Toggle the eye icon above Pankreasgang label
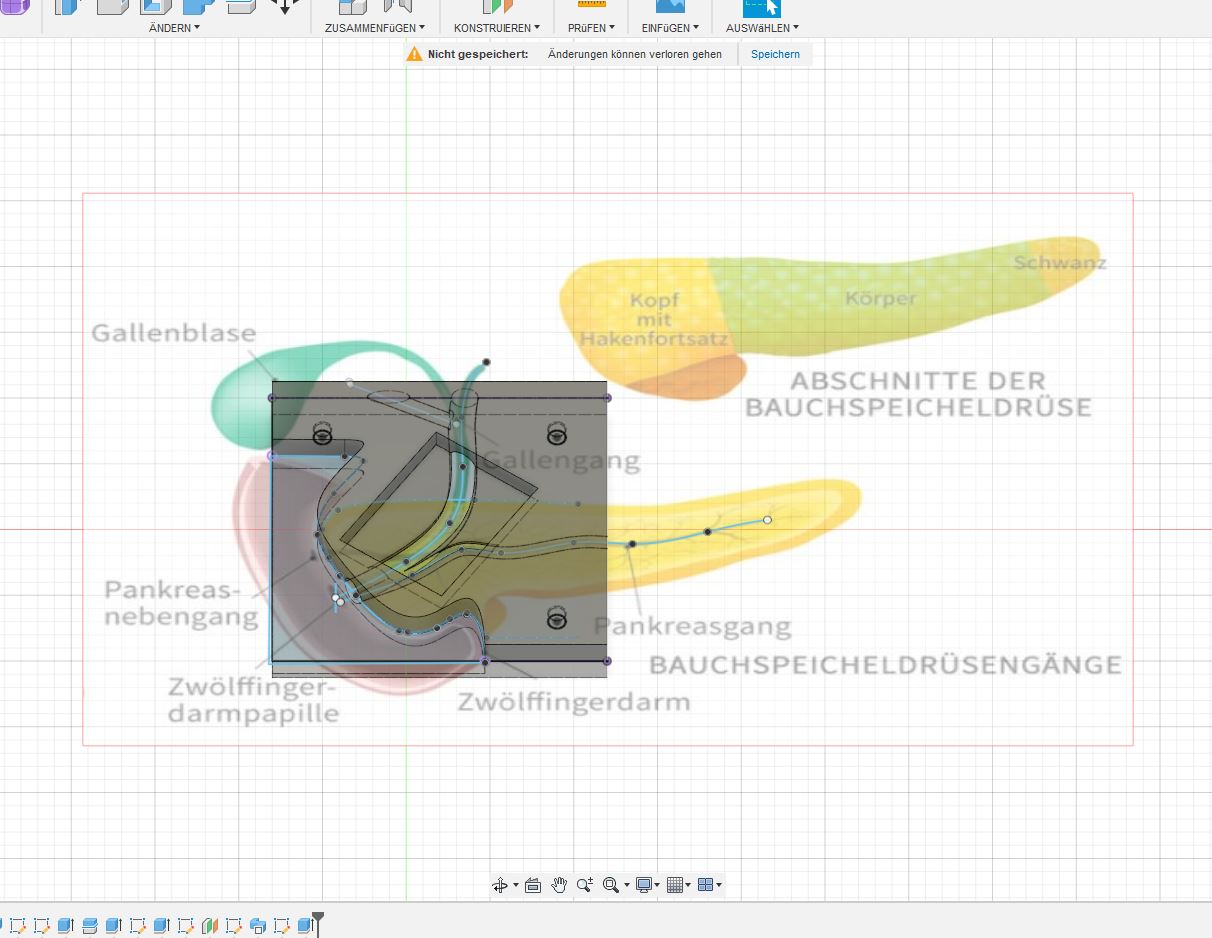 click(557, 618)
